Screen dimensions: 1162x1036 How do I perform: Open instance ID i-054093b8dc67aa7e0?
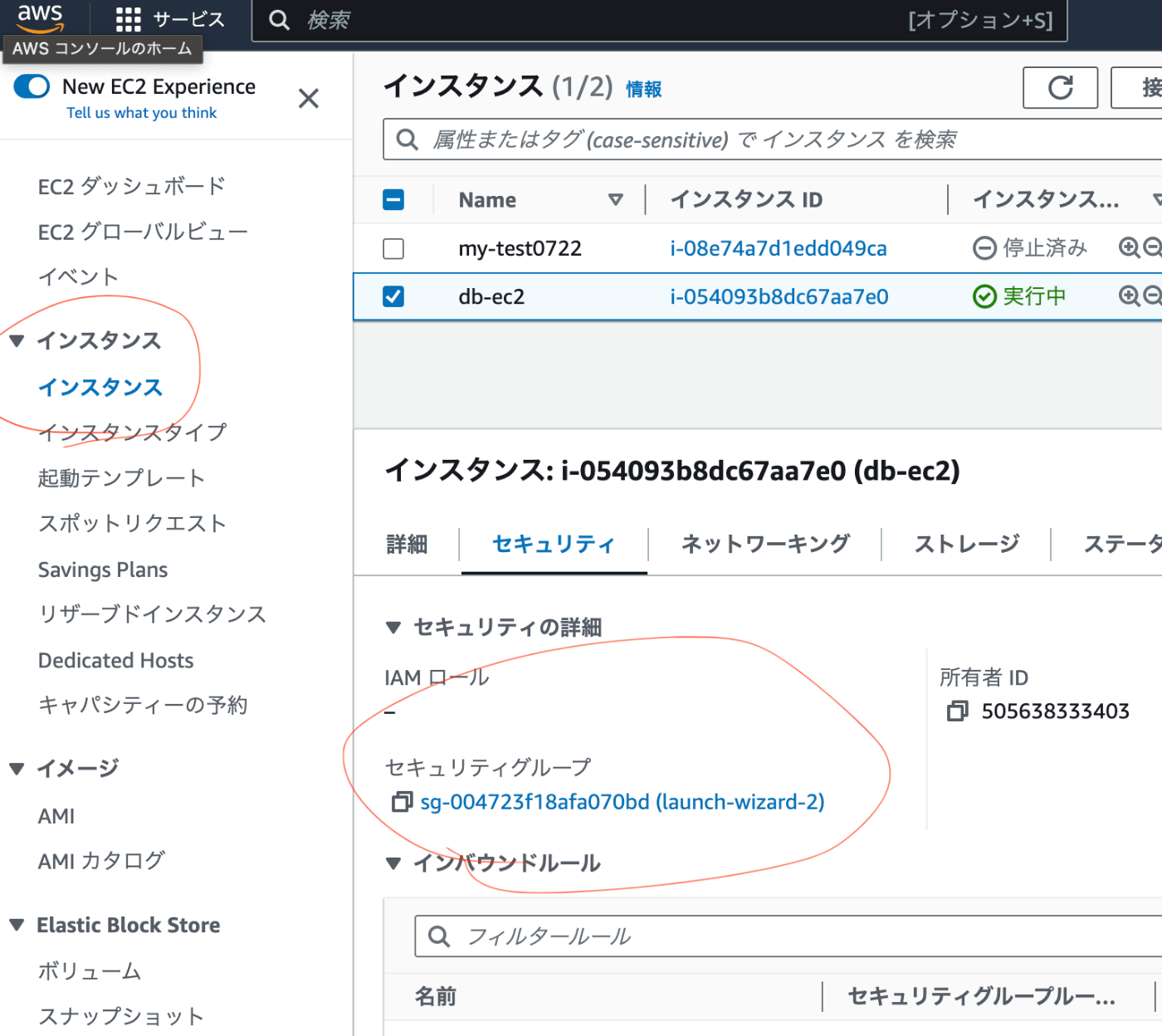coord(779,296)
